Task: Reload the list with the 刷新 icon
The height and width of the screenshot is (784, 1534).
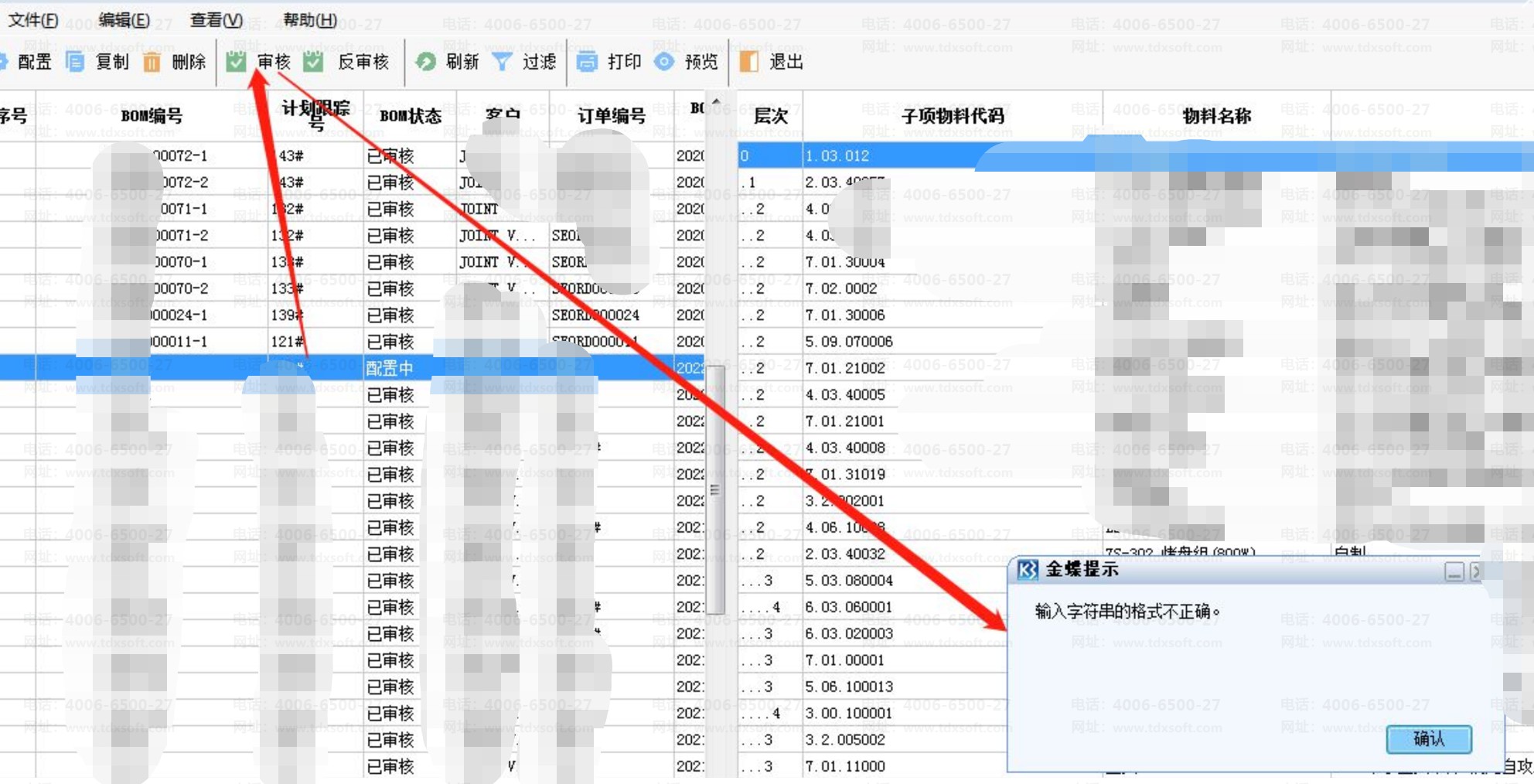Action: tap(425, 62)
